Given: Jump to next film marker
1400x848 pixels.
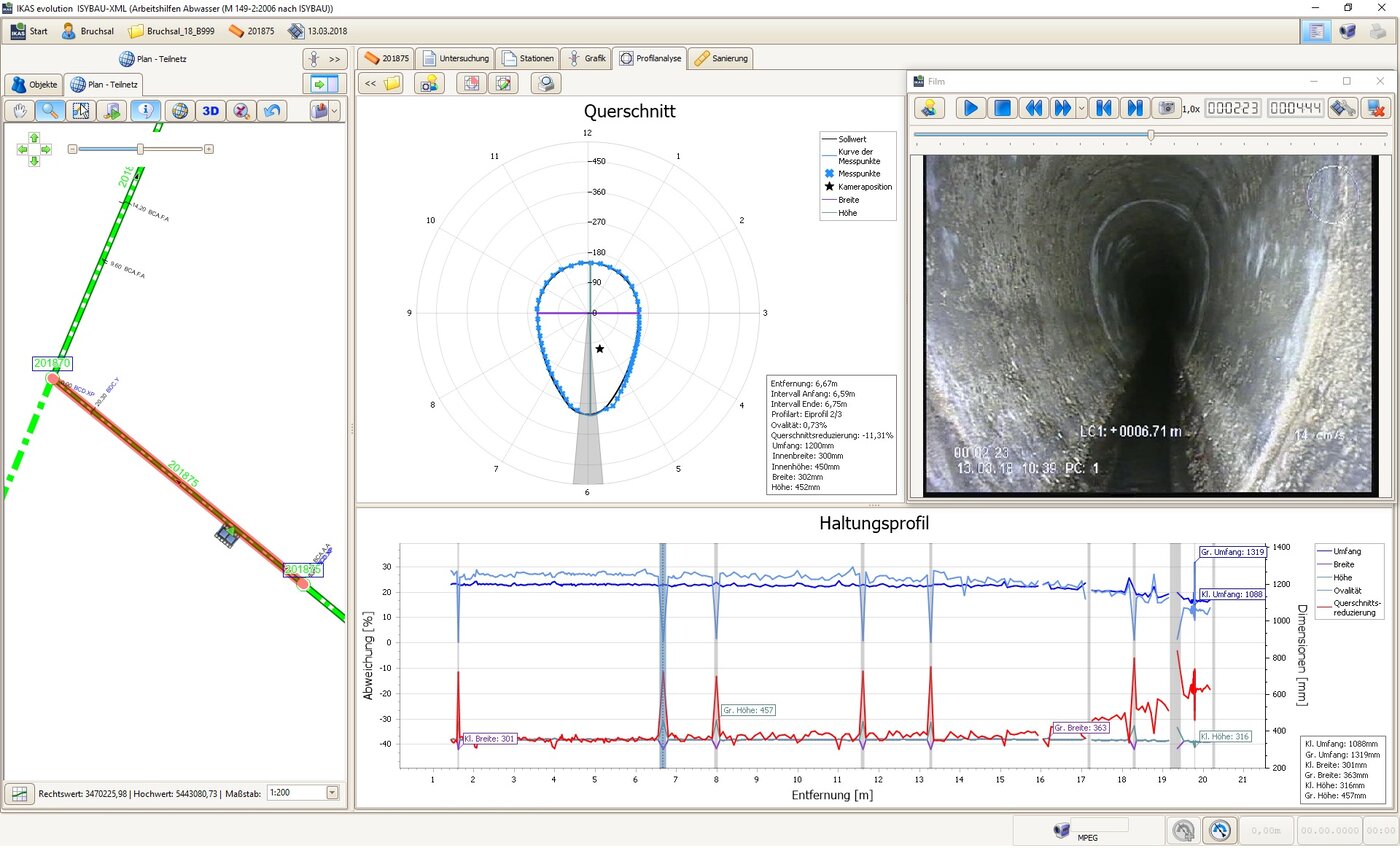Looking at the screenshot, I should [x=1134, y=108].
